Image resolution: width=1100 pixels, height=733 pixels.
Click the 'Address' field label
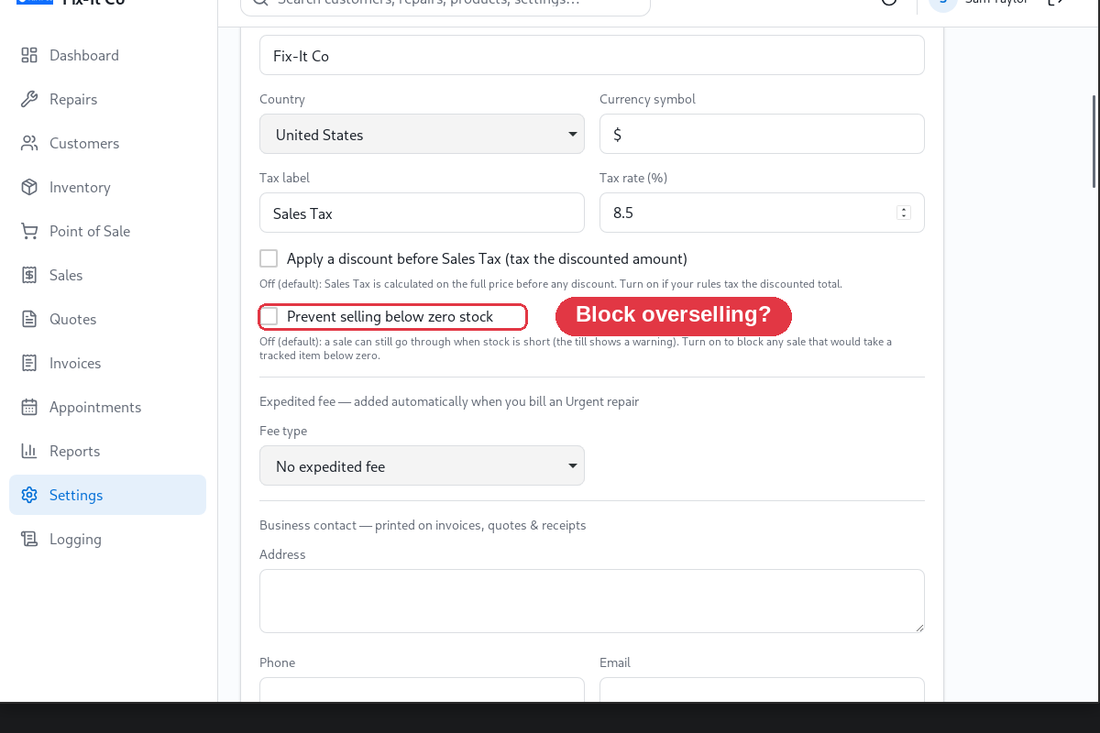(282, 554)
